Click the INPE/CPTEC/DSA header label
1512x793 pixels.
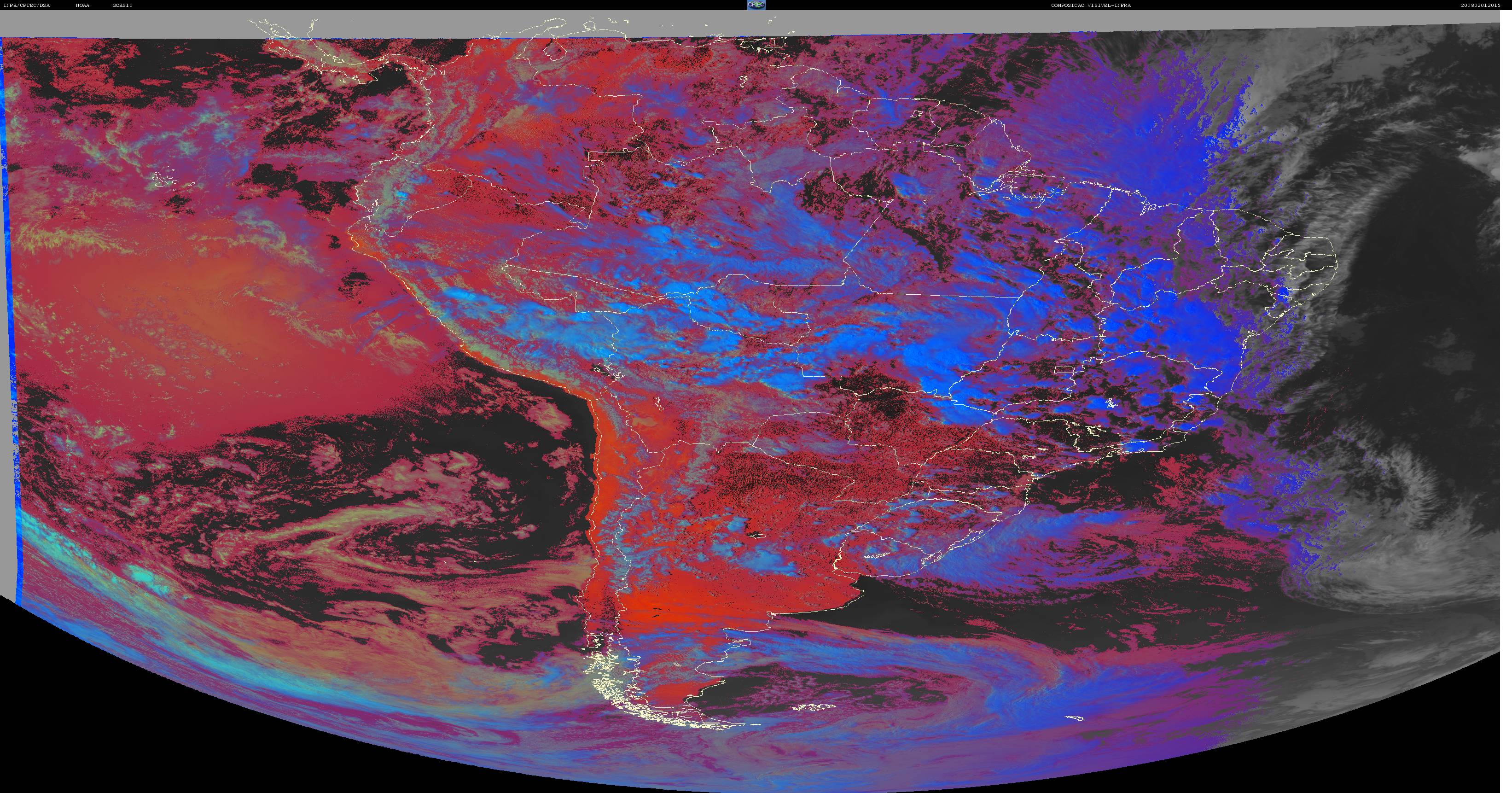[x=26, y=5]
